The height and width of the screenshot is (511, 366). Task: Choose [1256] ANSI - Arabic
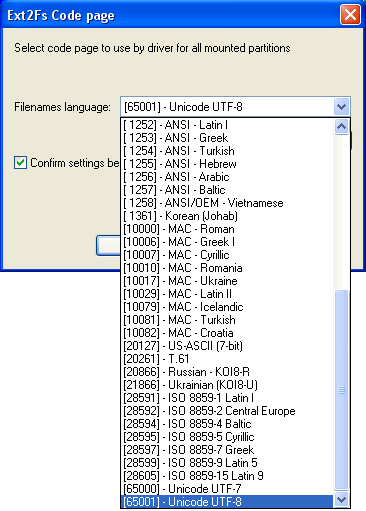click(x=227, y=177)
